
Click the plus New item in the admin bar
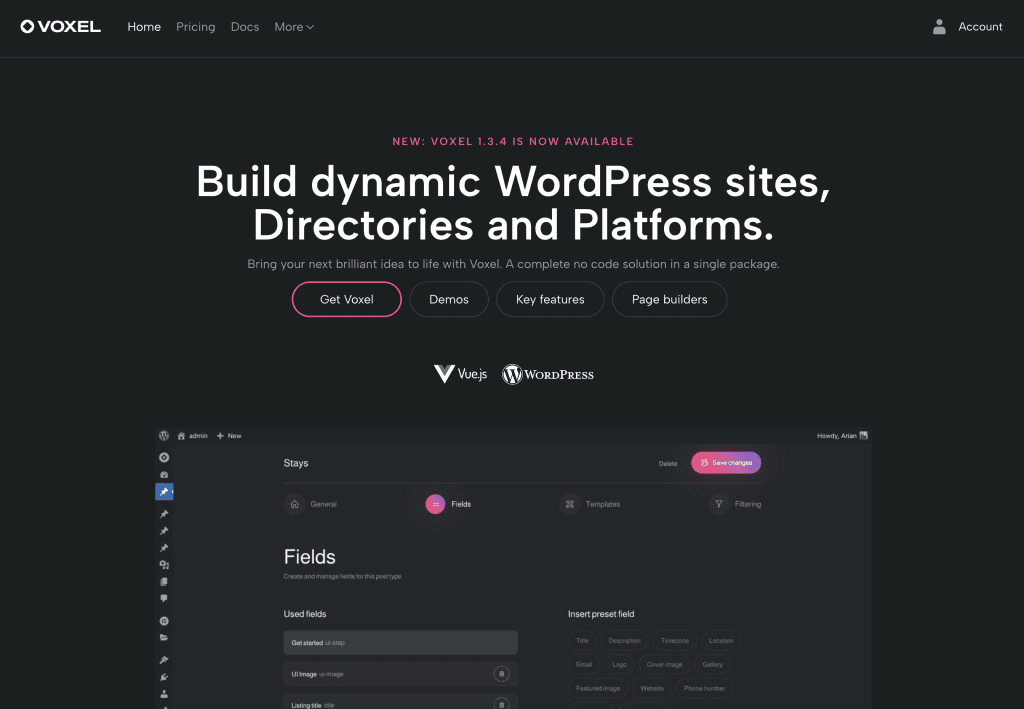pyautogui.click(x=229, y=435)
